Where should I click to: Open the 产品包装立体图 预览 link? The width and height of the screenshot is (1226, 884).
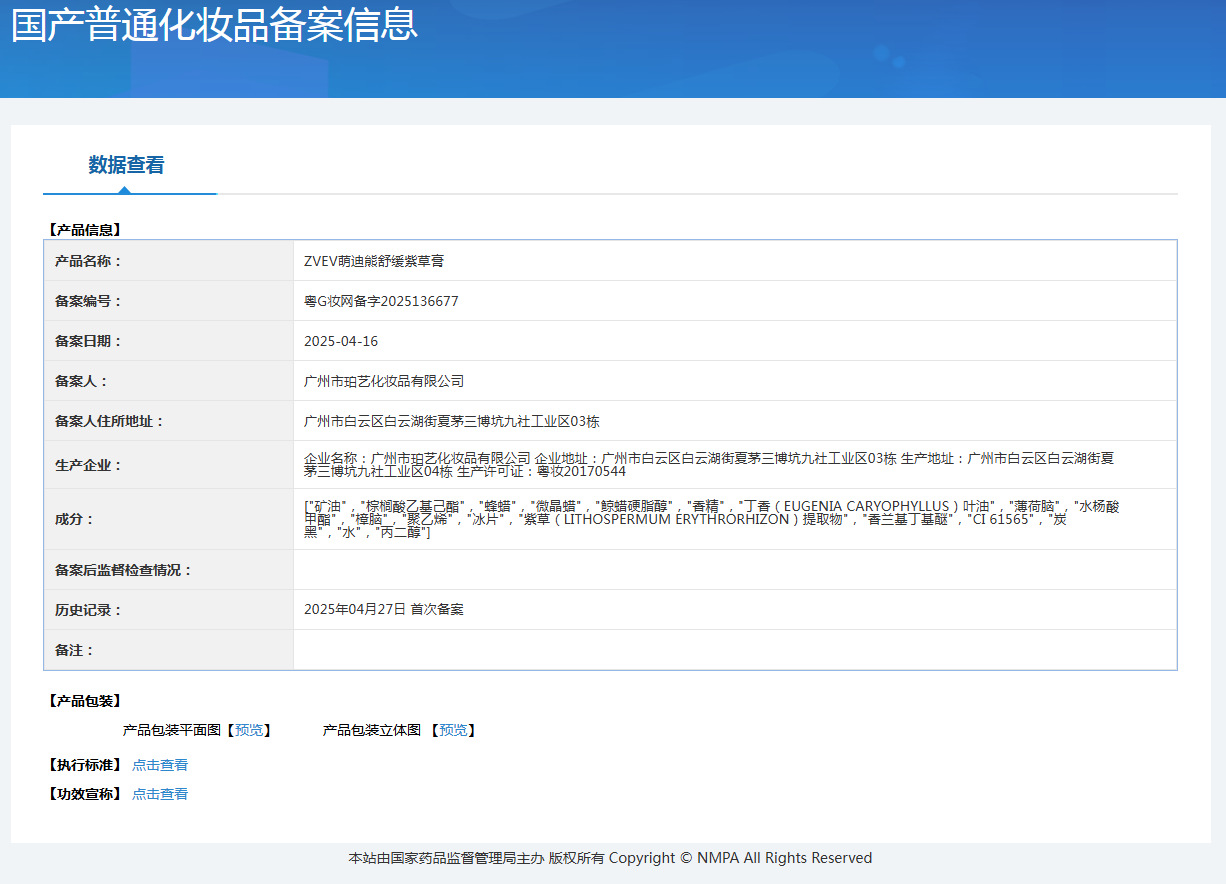pos(453,730)
